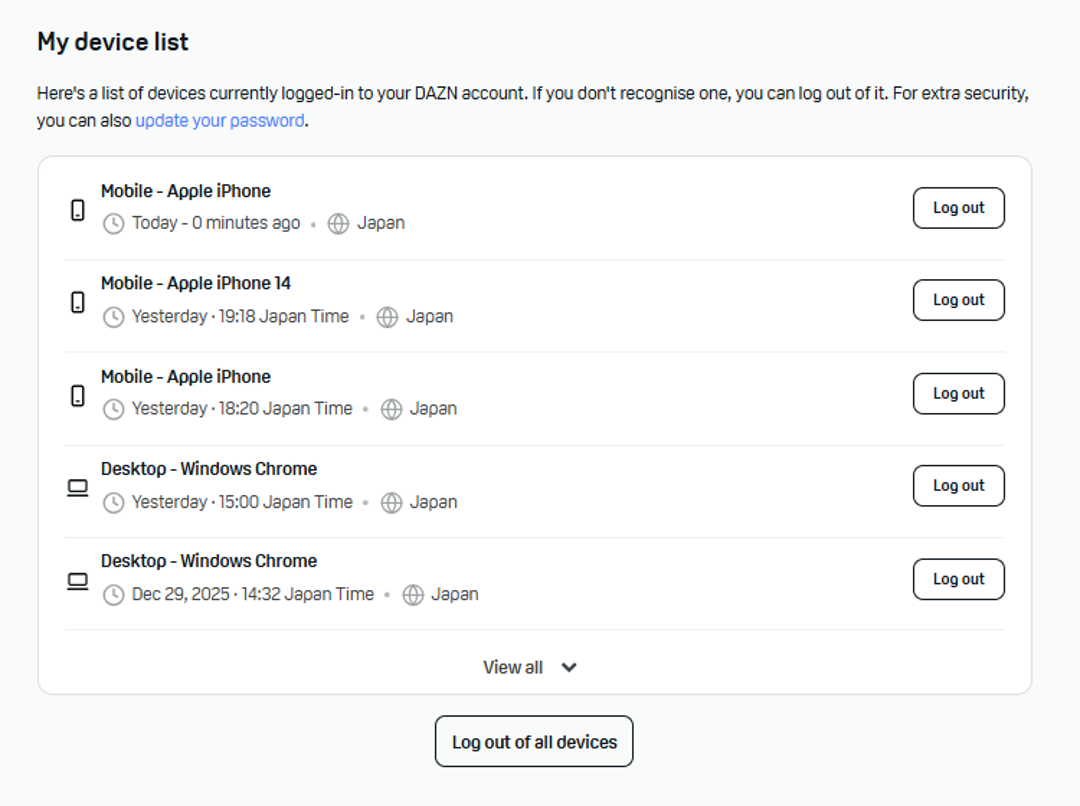Viewport: 1080px width, 806px height.
Task: Click the phone icon beside the iPhone 14 entry
Action: (78, 301)
